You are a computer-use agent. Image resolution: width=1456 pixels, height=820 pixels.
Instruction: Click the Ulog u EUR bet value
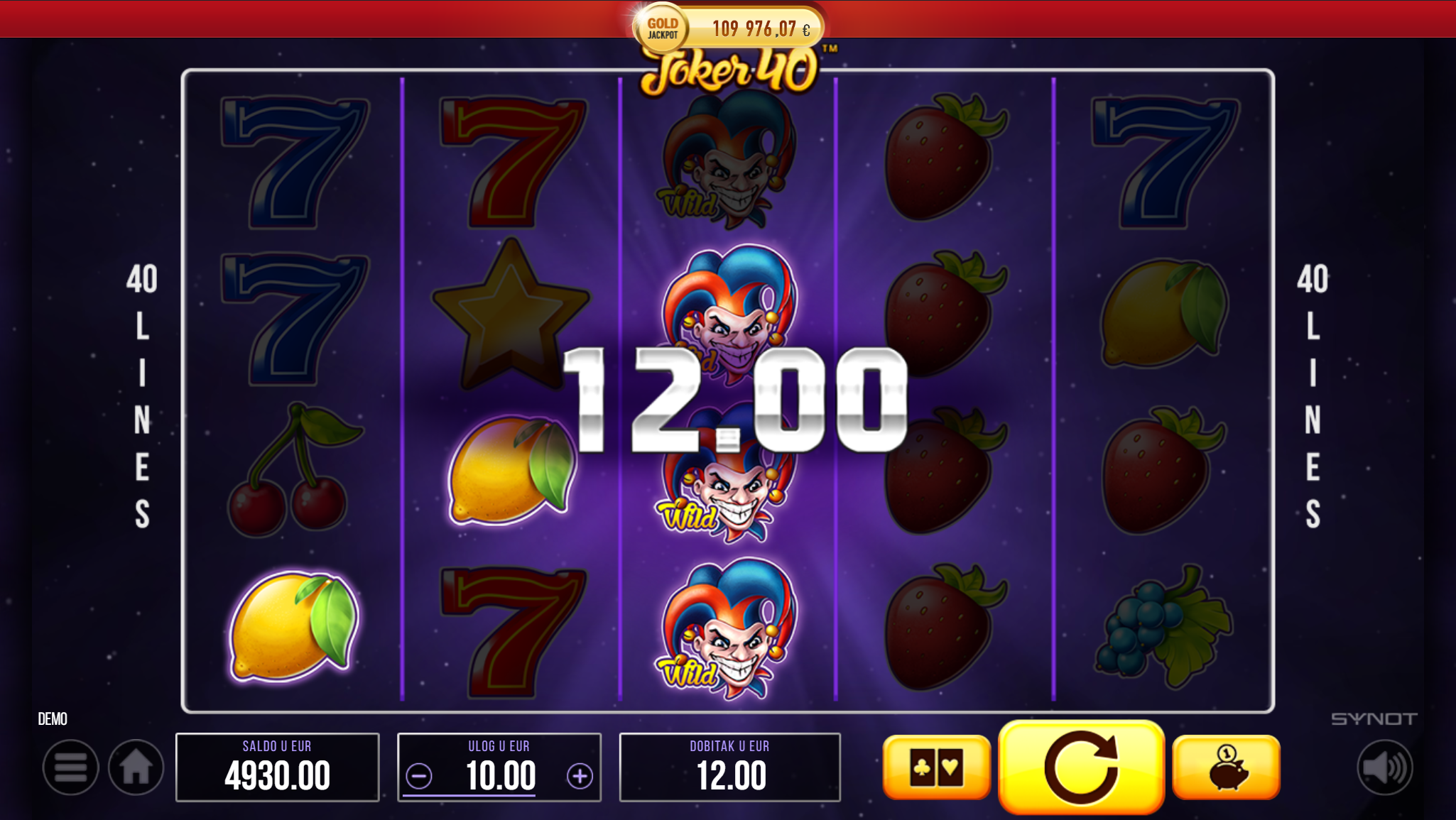[500, 775]
